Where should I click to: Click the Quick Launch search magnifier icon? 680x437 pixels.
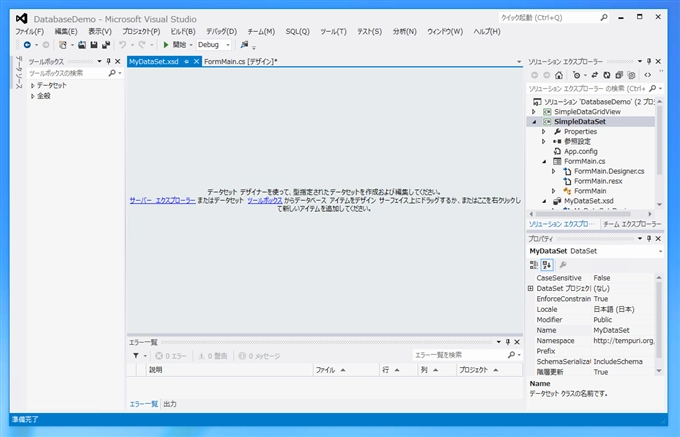[x=603, y=18]
